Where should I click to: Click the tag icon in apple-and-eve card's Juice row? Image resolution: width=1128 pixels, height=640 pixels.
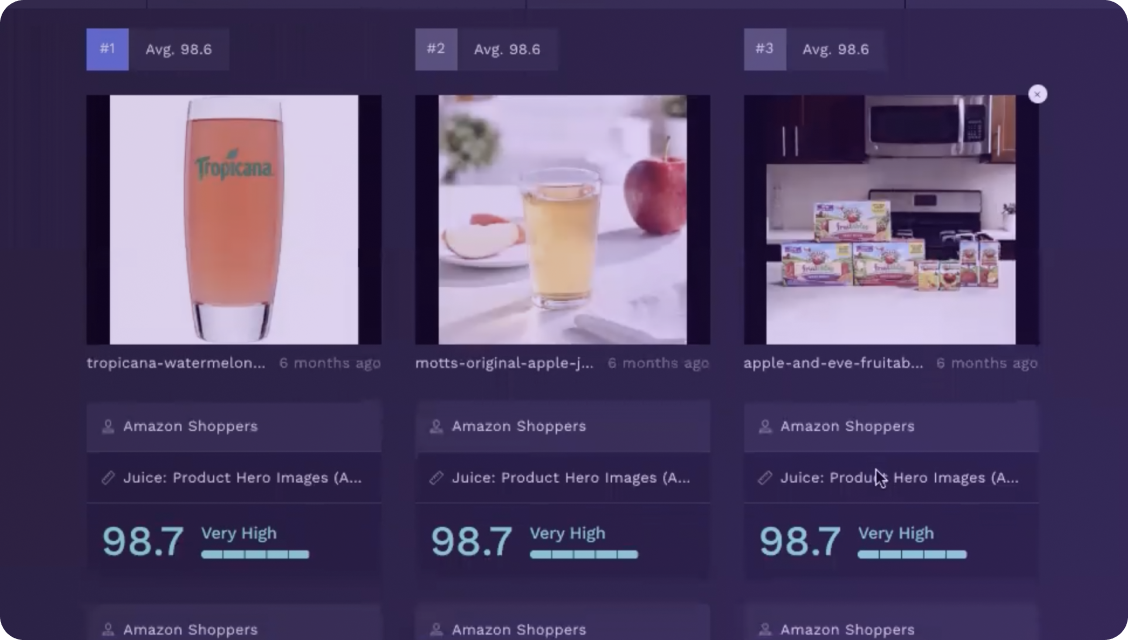(x=765, y=477)
